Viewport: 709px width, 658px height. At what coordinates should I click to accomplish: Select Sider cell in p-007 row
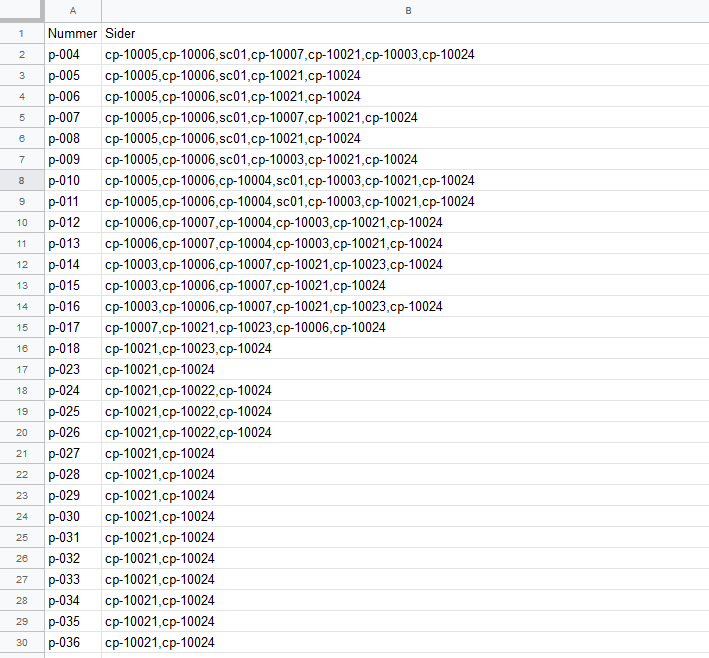pos(405,118)
